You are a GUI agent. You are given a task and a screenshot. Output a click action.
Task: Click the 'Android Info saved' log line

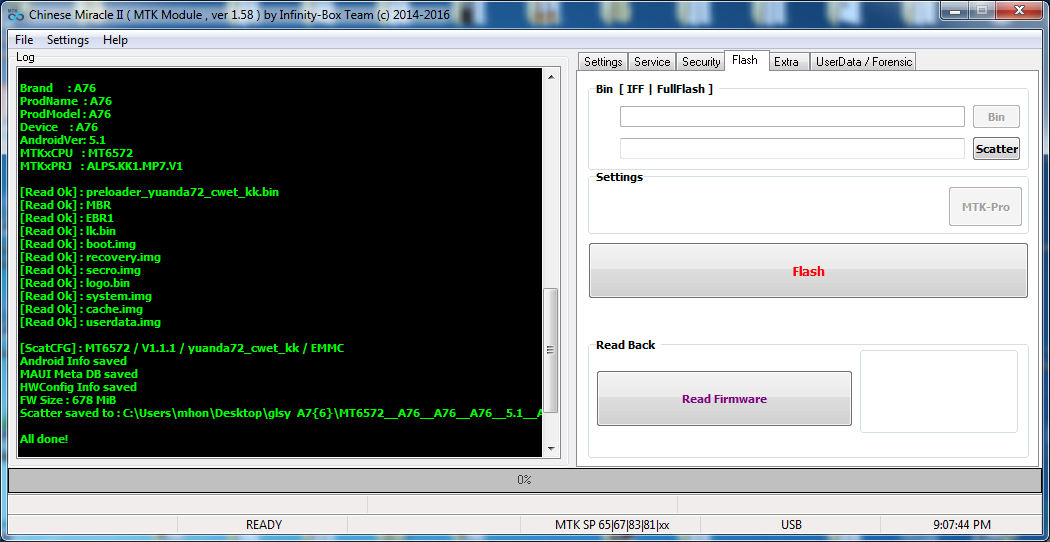click(x=74, y=361)
